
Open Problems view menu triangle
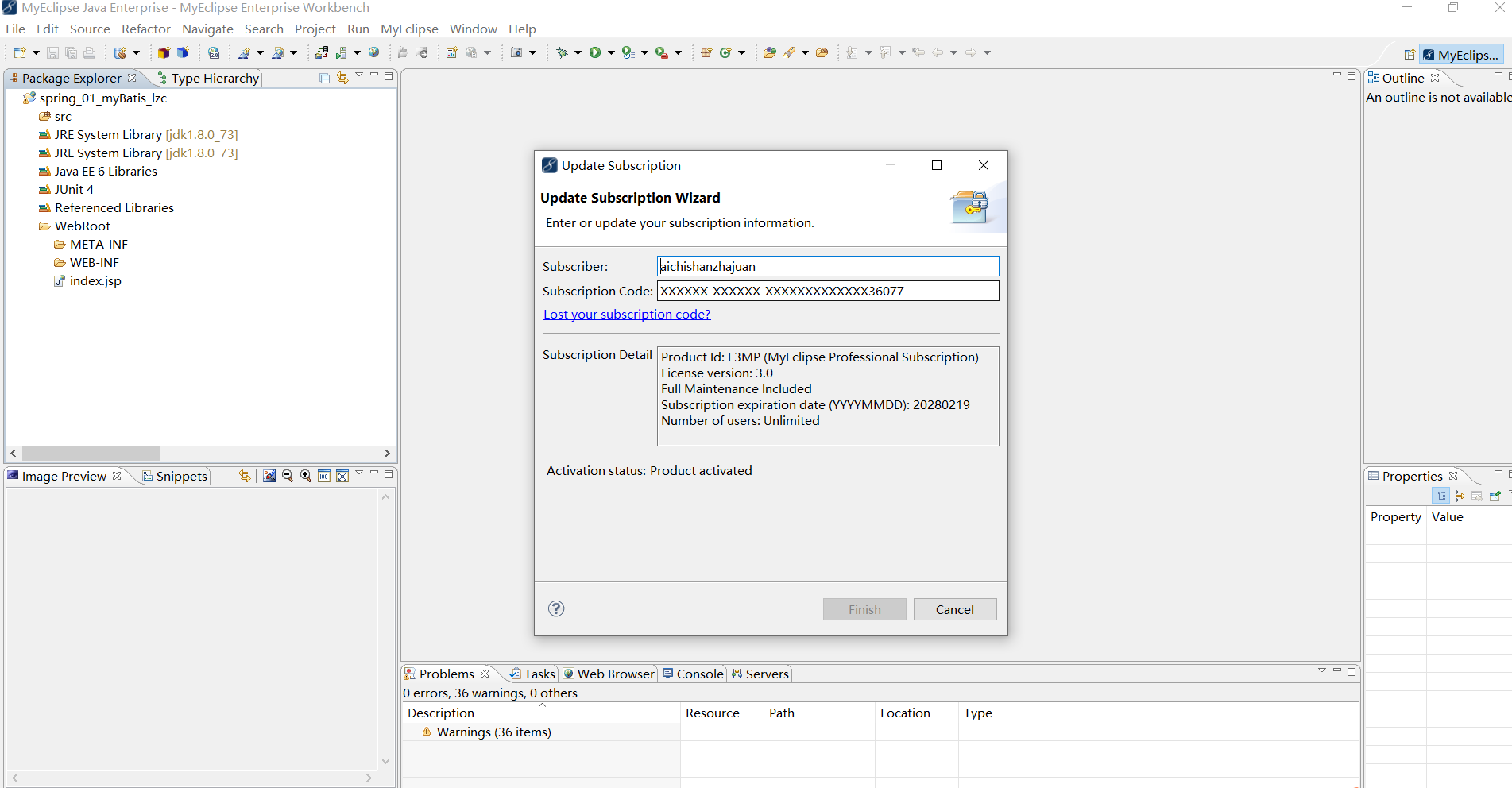click(1322, 670)
